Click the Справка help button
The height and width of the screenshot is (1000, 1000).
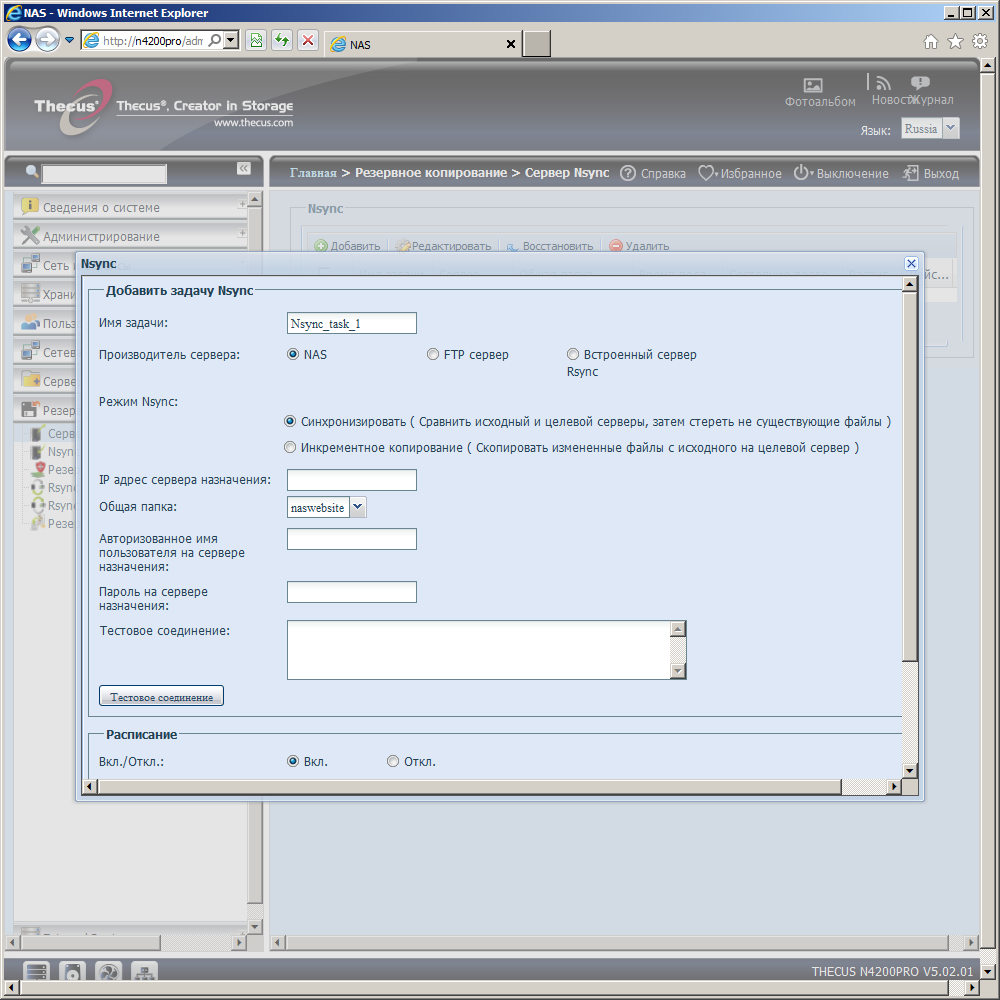click(x=652, y=173)
